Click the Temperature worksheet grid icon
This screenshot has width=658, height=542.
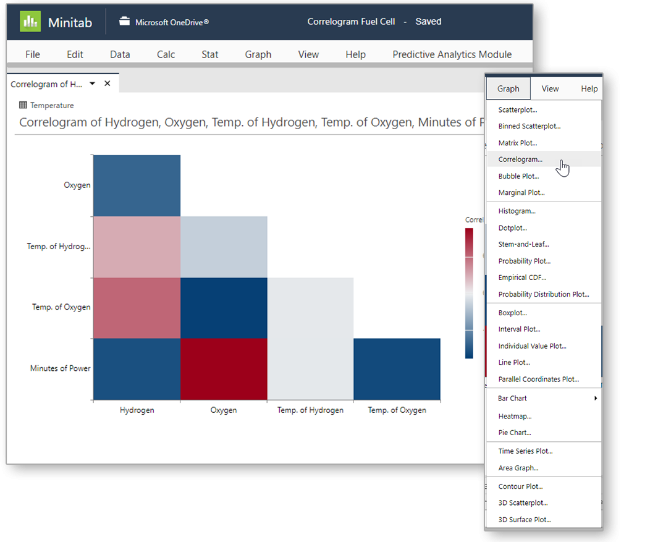[23, 105]
